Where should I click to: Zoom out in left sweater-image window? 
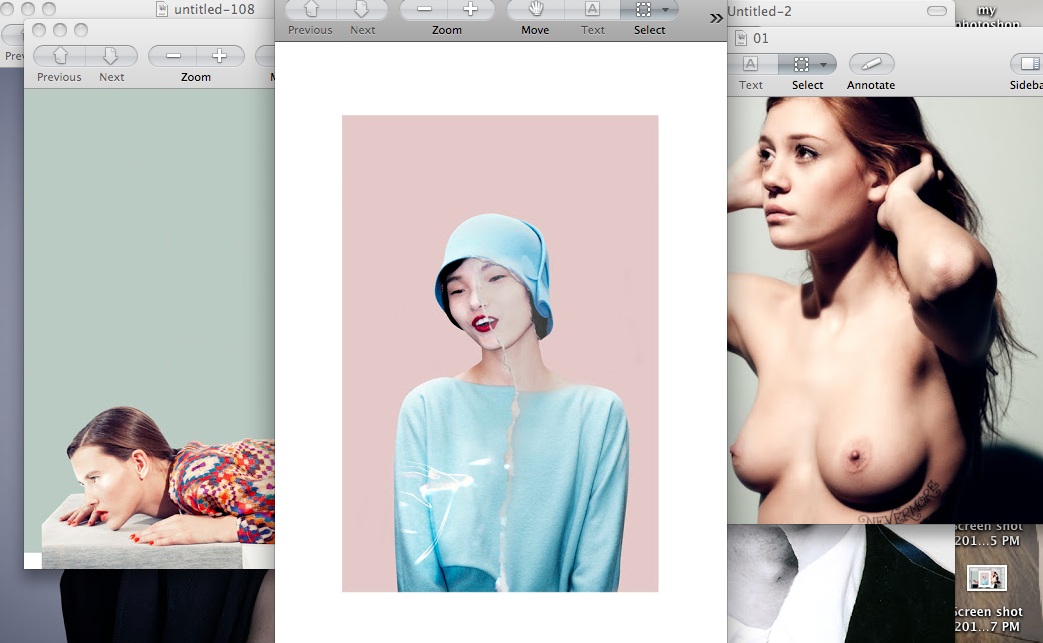coord(173,56)
